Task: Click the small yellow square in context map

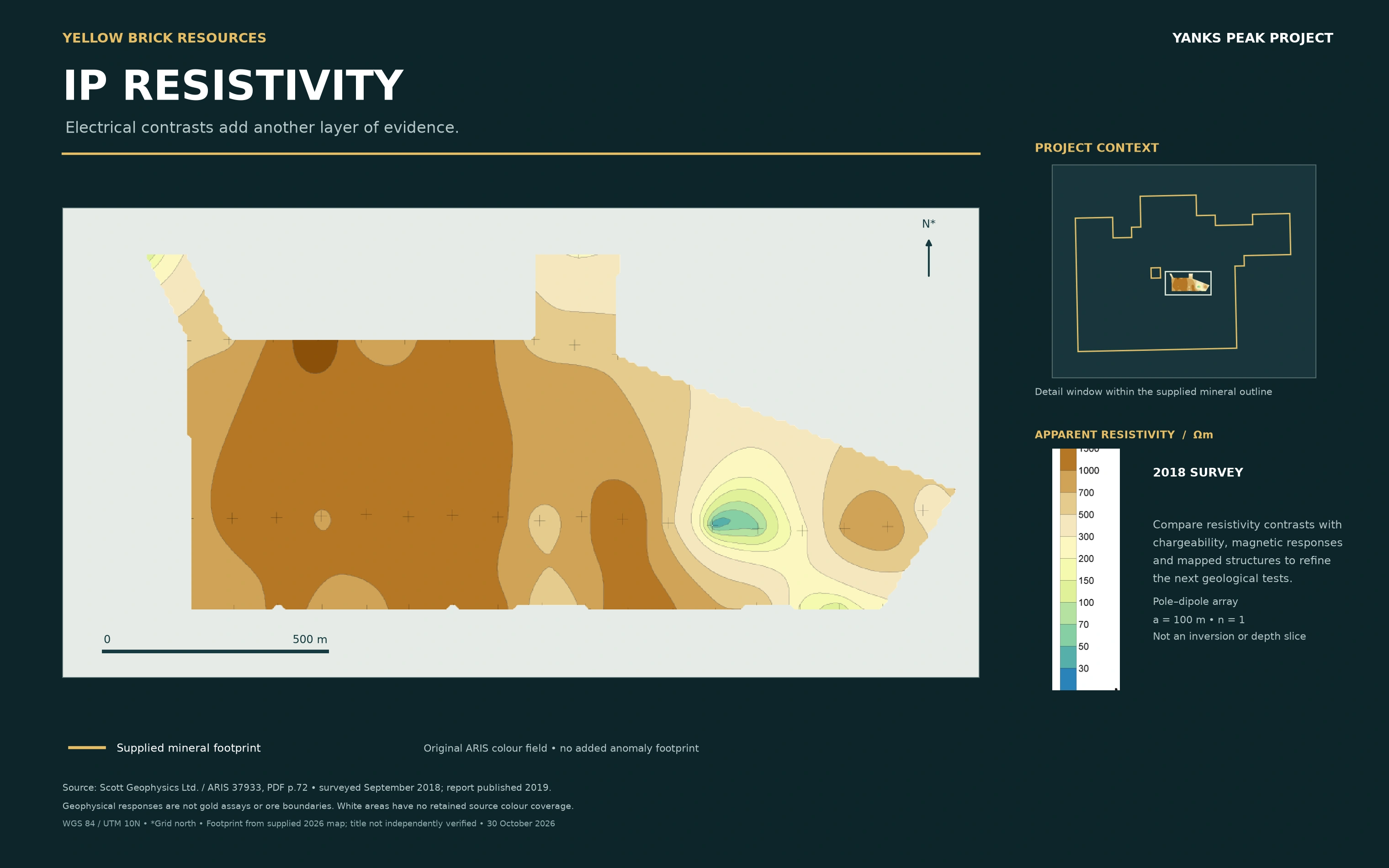Action: pyautogui.click(x=1156, y=273)
